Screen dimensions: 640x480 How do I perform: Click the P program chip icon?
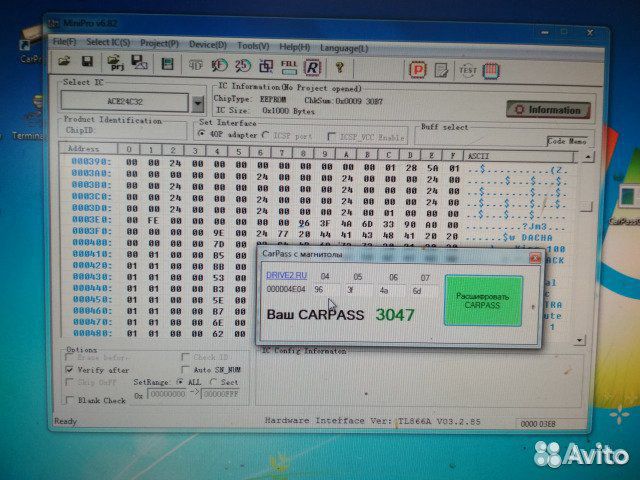point(417,69)
